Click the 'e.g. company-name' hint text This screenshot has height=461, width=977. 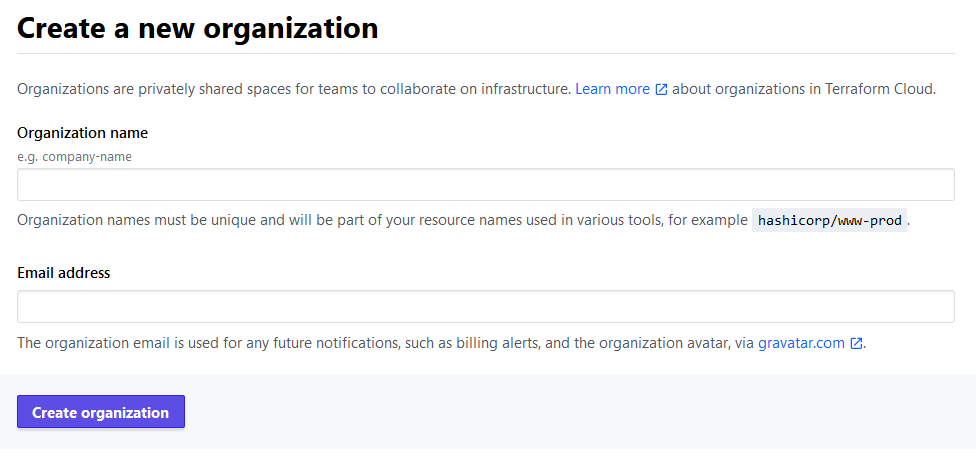74,157
